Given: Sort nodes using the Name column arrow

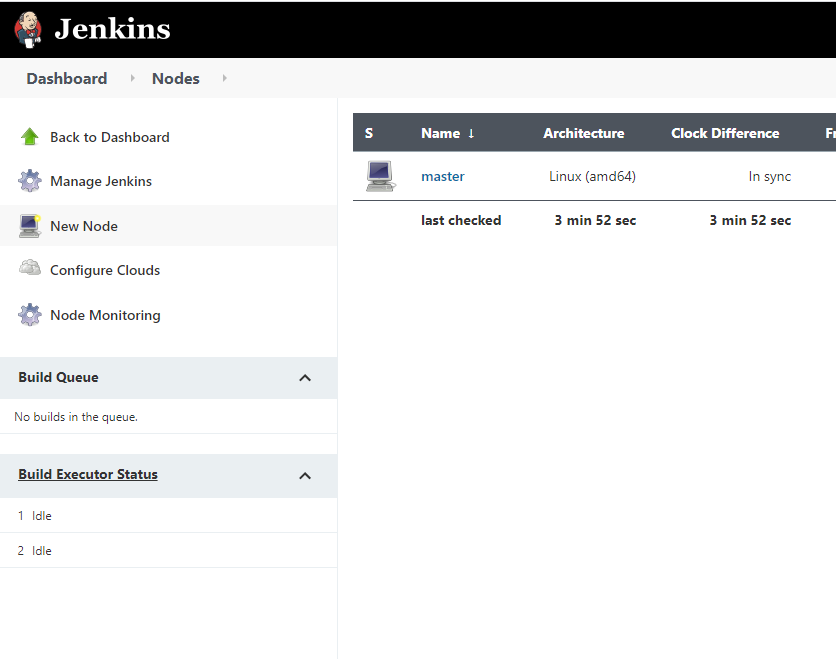Looking at the screenshot, I should coord(471,133).
